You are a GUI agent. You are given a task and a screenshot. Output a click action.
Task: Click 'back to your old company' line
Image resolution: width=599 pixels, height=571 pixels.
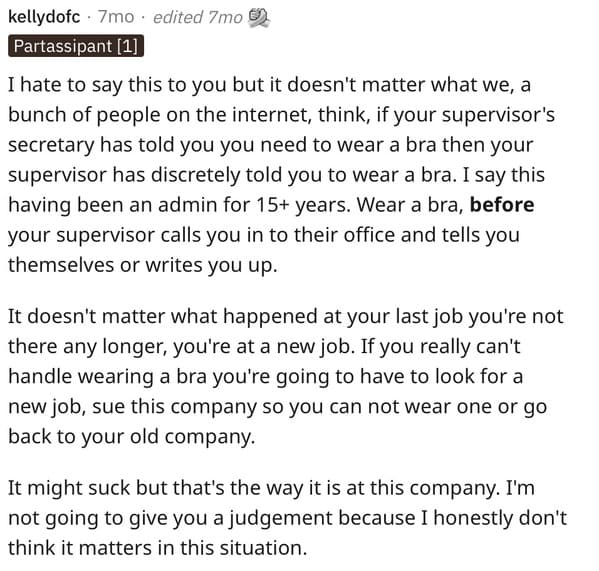pos(131,437)
